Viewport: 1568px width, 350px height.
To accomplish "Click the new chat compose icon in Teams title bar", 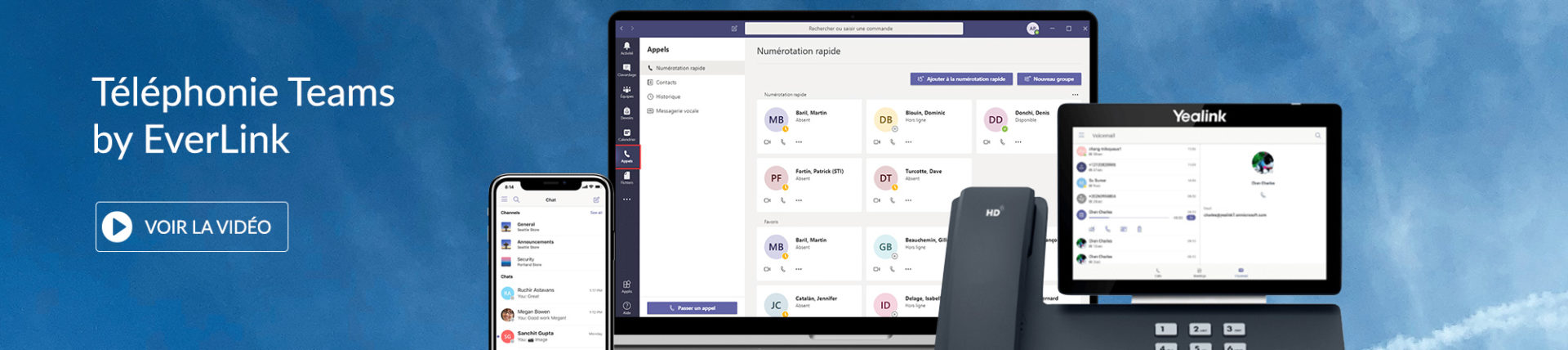I will tap(734, 29).
